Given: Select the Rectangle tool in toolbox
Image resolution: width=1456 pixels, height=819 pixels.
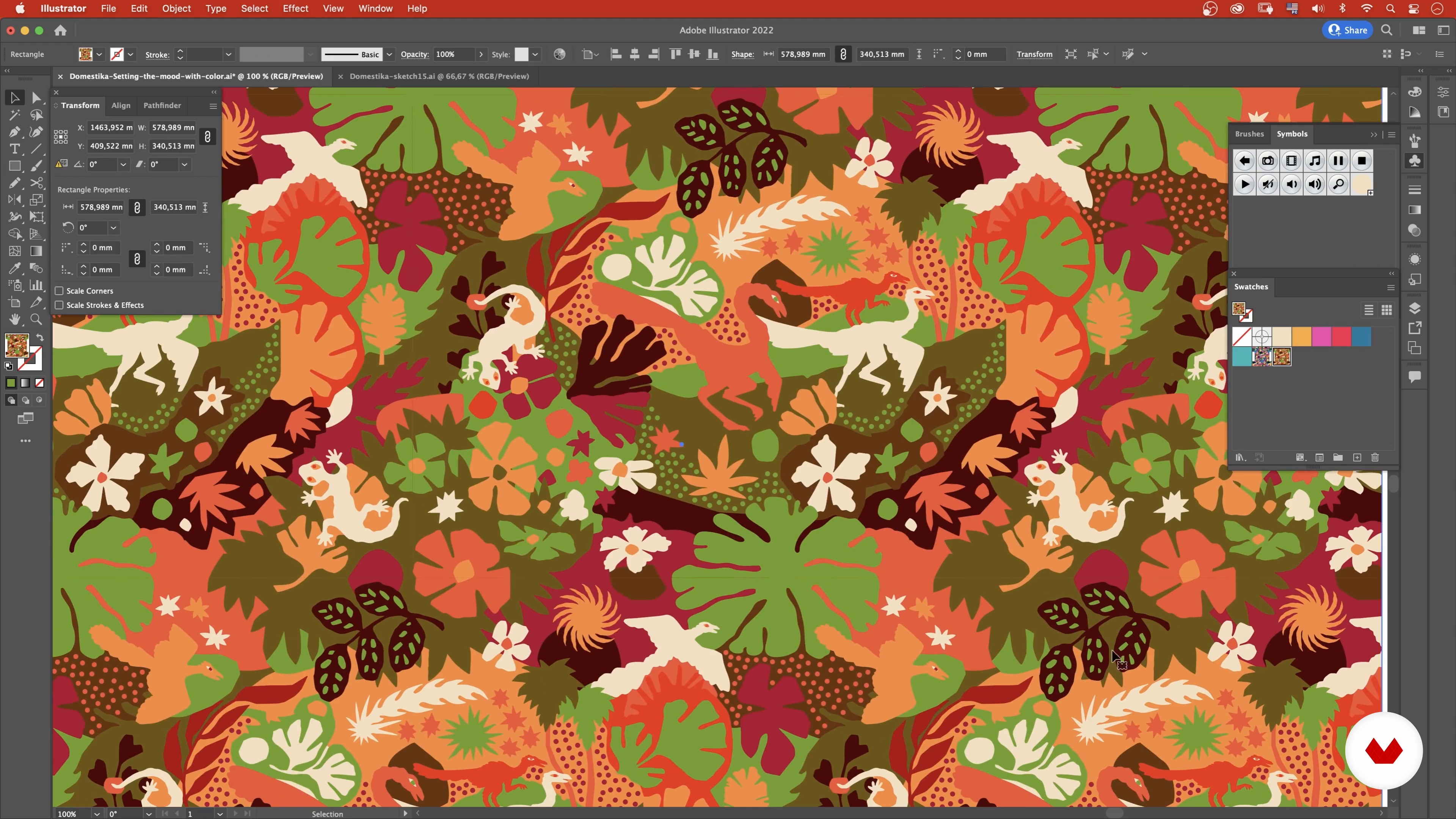Looking at the screenshot, I should [x=15, y=166].
